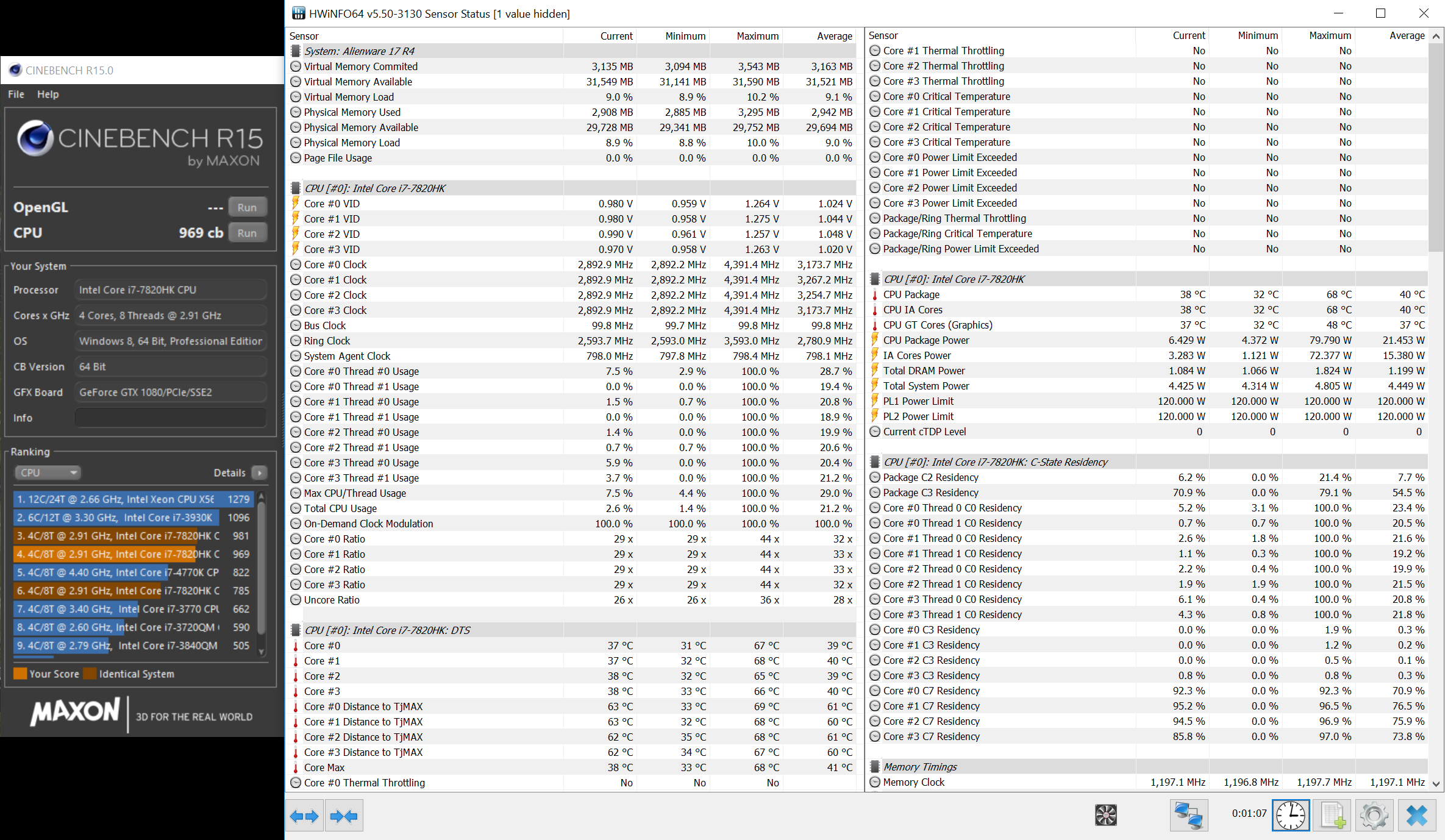Click the CINEBENCH R15.0 title bar icon
The image size is (1445, 840).
click(x=15, y=70)
